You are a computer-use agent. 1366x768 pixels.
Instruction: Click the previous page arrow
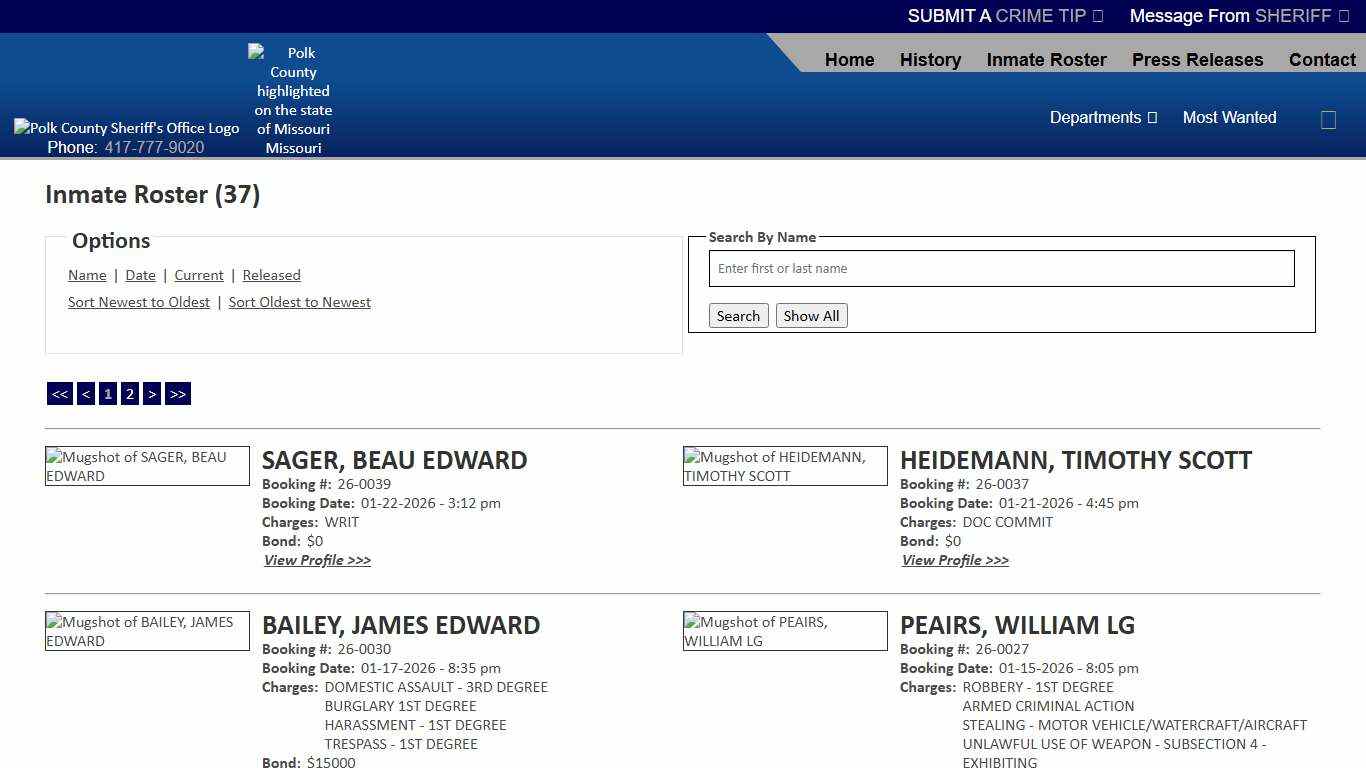(x=85, y=393)
